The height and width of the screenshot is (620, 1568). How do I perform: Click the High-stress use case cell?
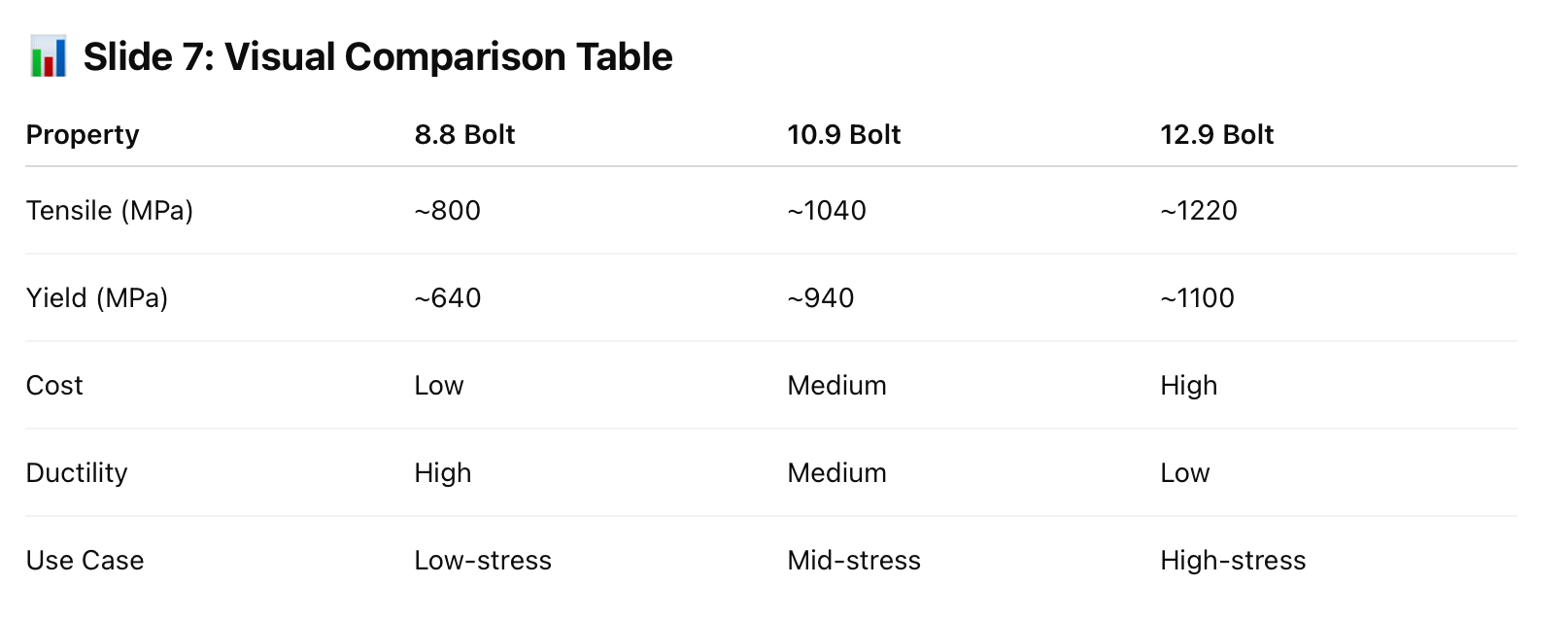tap(1233, 561)
